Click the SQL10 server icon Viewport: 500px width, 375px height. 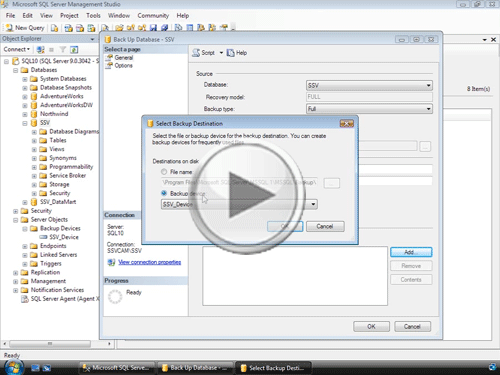[x=15, y=61]
